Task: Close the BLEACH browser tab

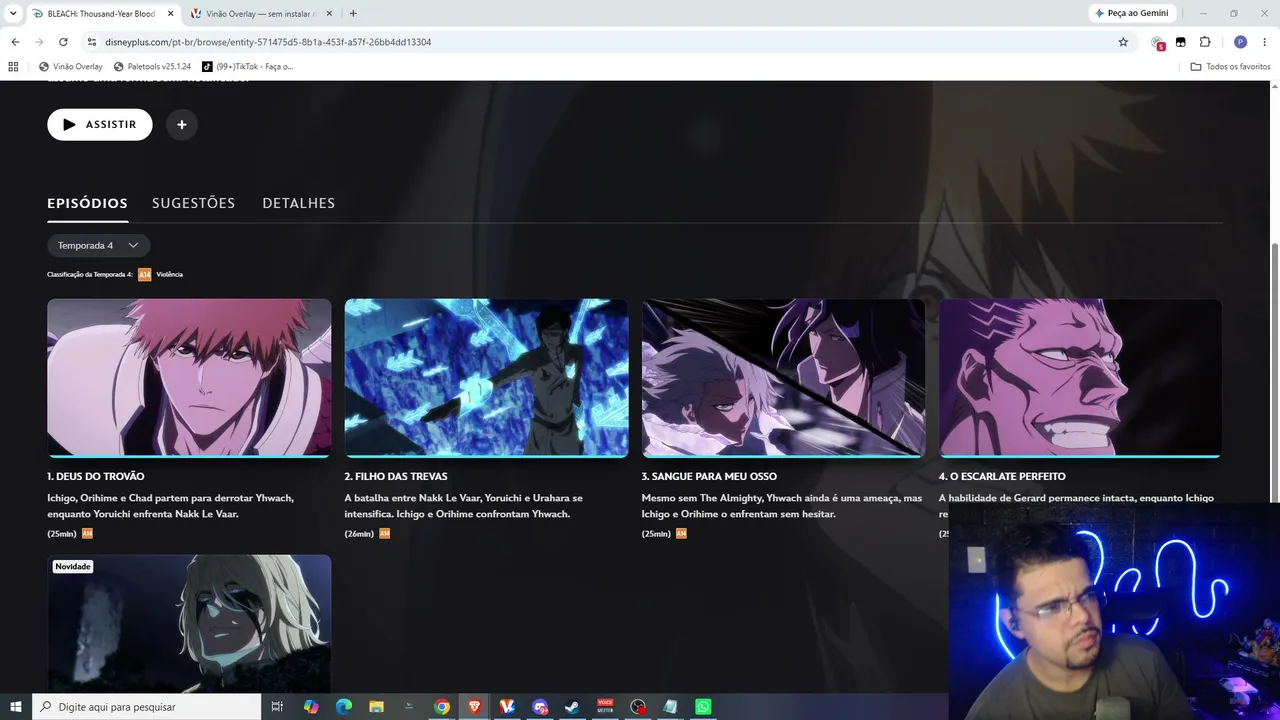Action: pyautogui.click(x=171, y=14)
